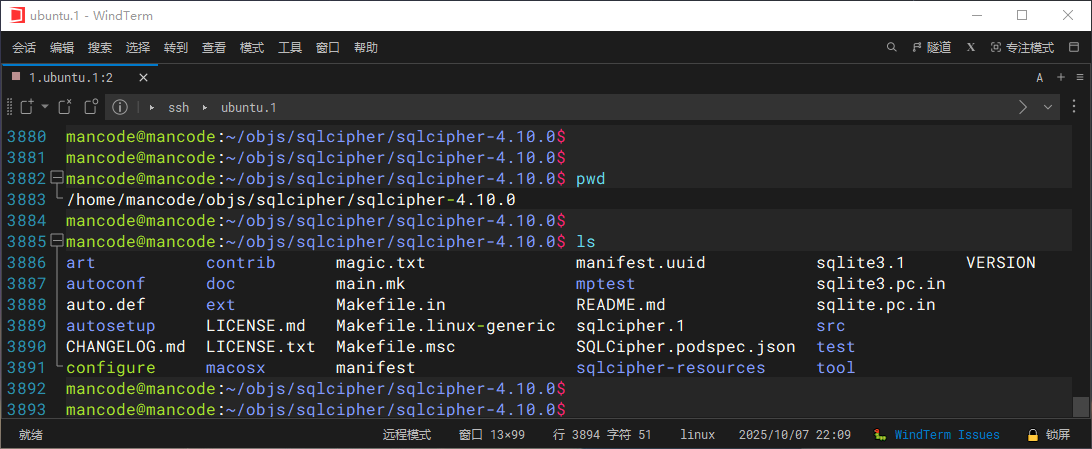
Task: Open the 隧道 tunnel panel
Action: (931, 47)
